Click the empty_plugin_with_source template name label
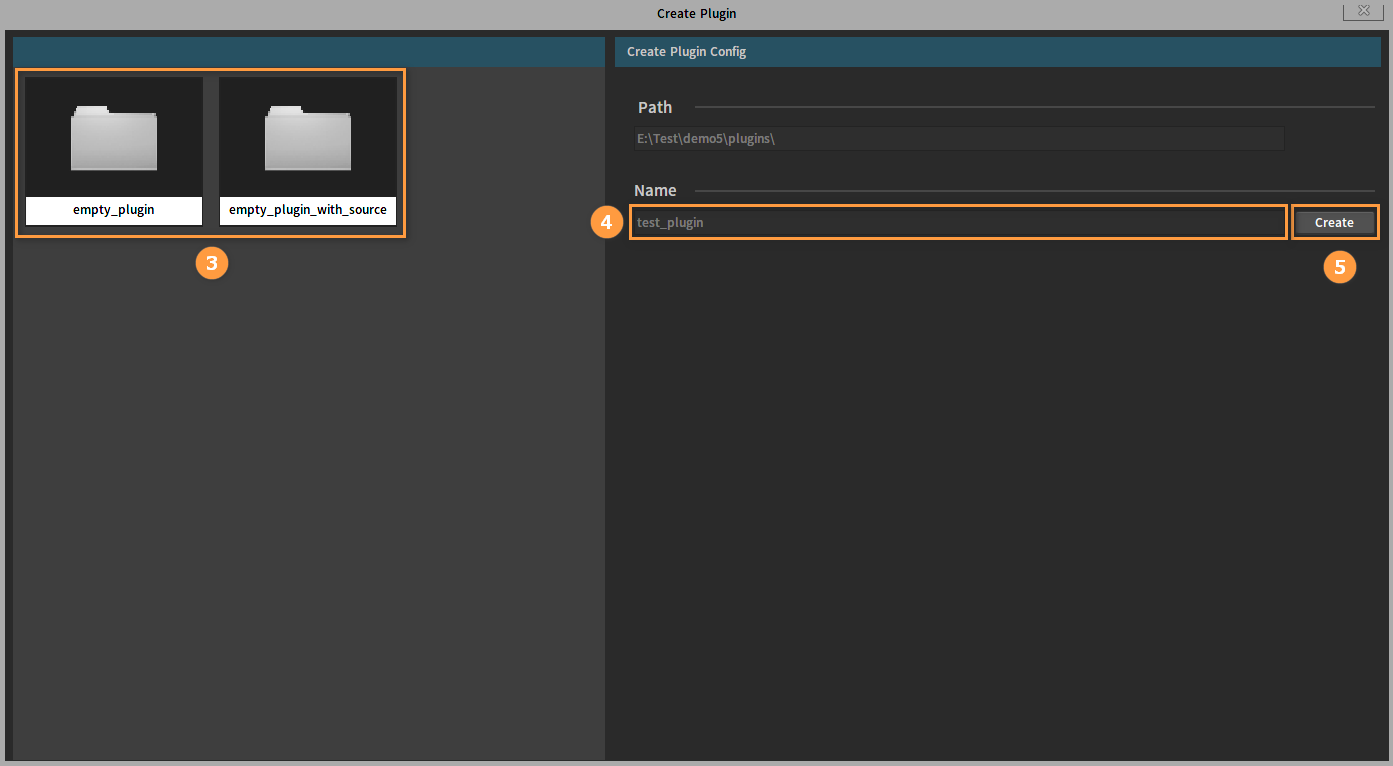 (308, 210)
